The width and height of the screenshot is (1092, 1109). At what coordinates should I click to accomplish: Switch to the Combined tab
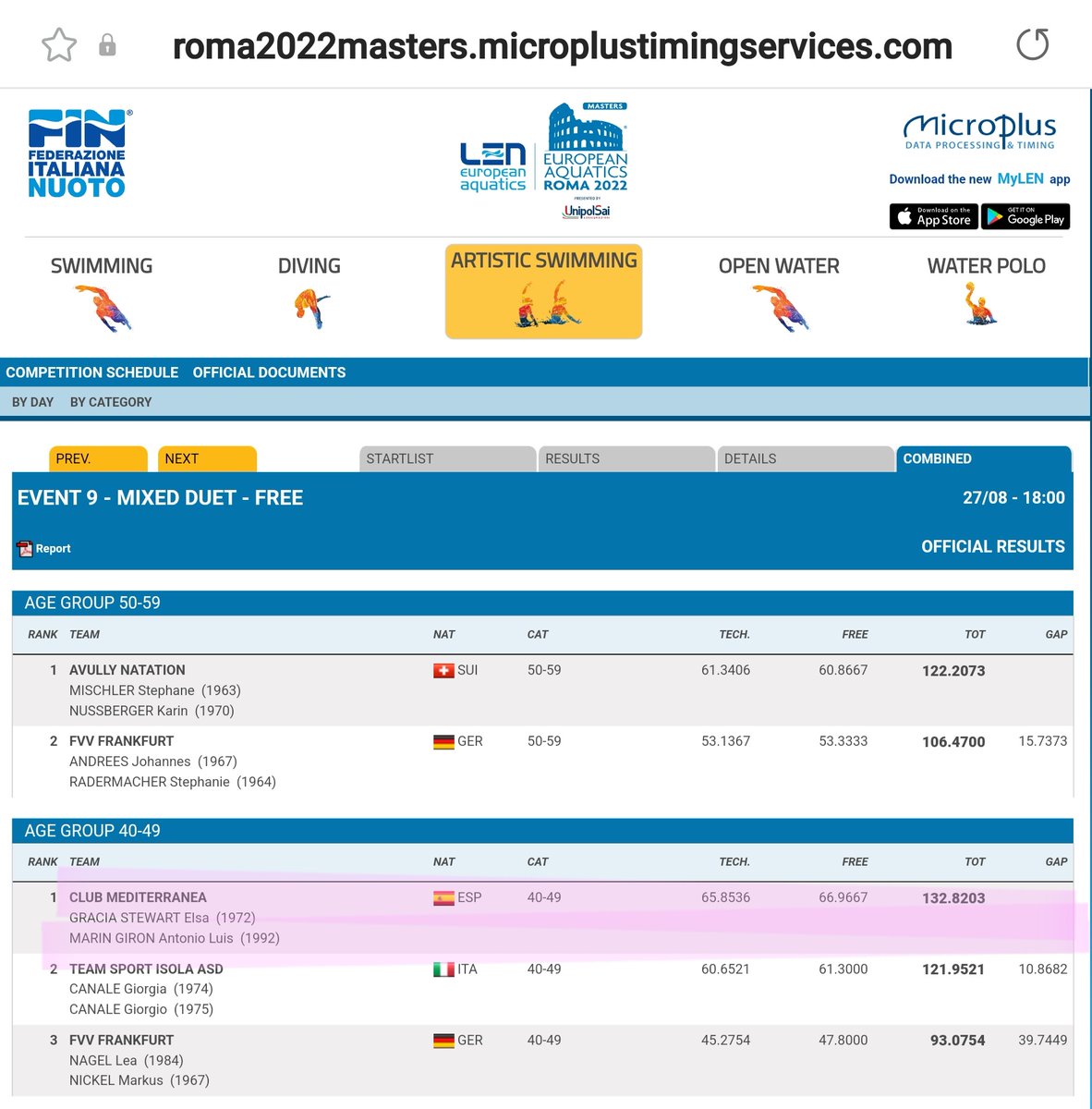point(984,458)
